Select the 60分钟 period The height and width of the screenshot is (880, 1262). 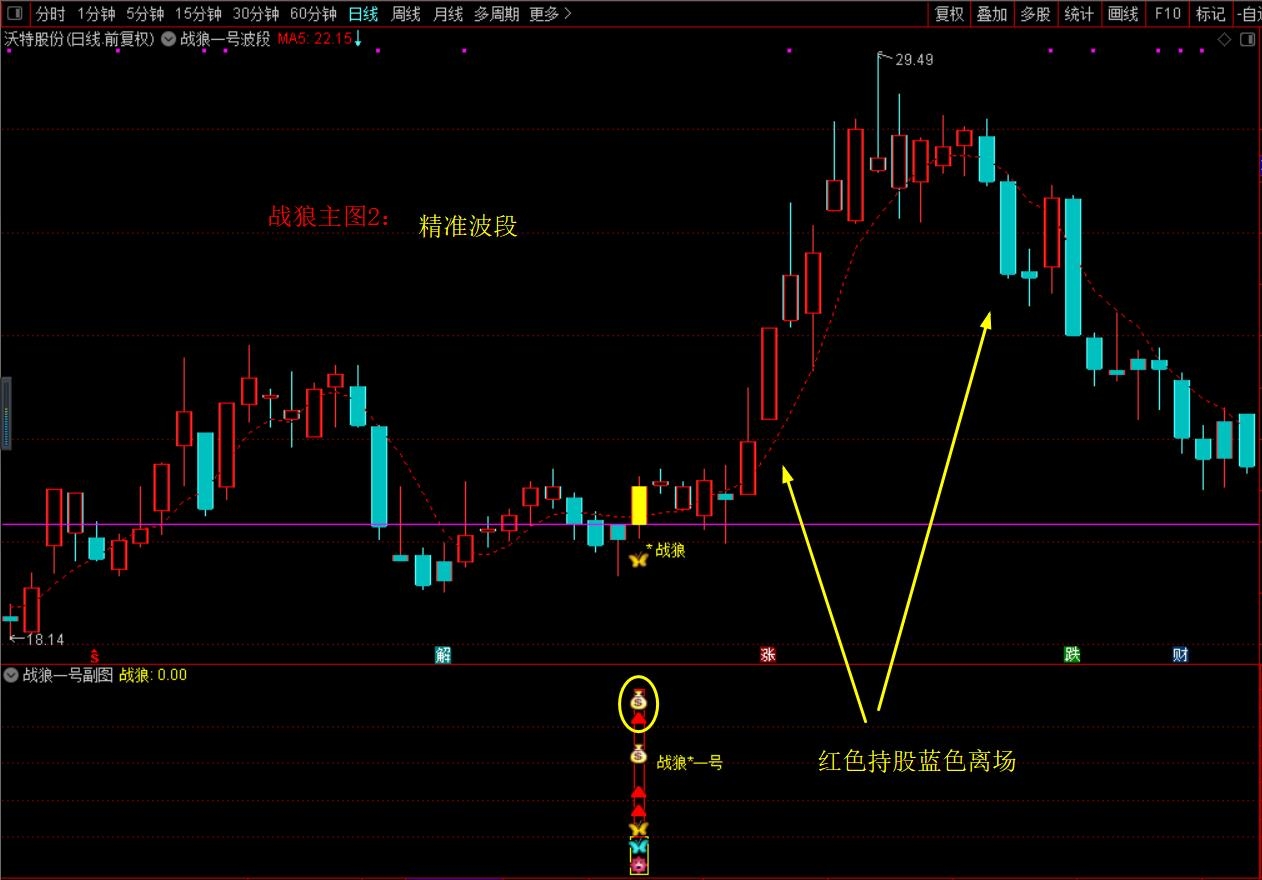[313, 14]
